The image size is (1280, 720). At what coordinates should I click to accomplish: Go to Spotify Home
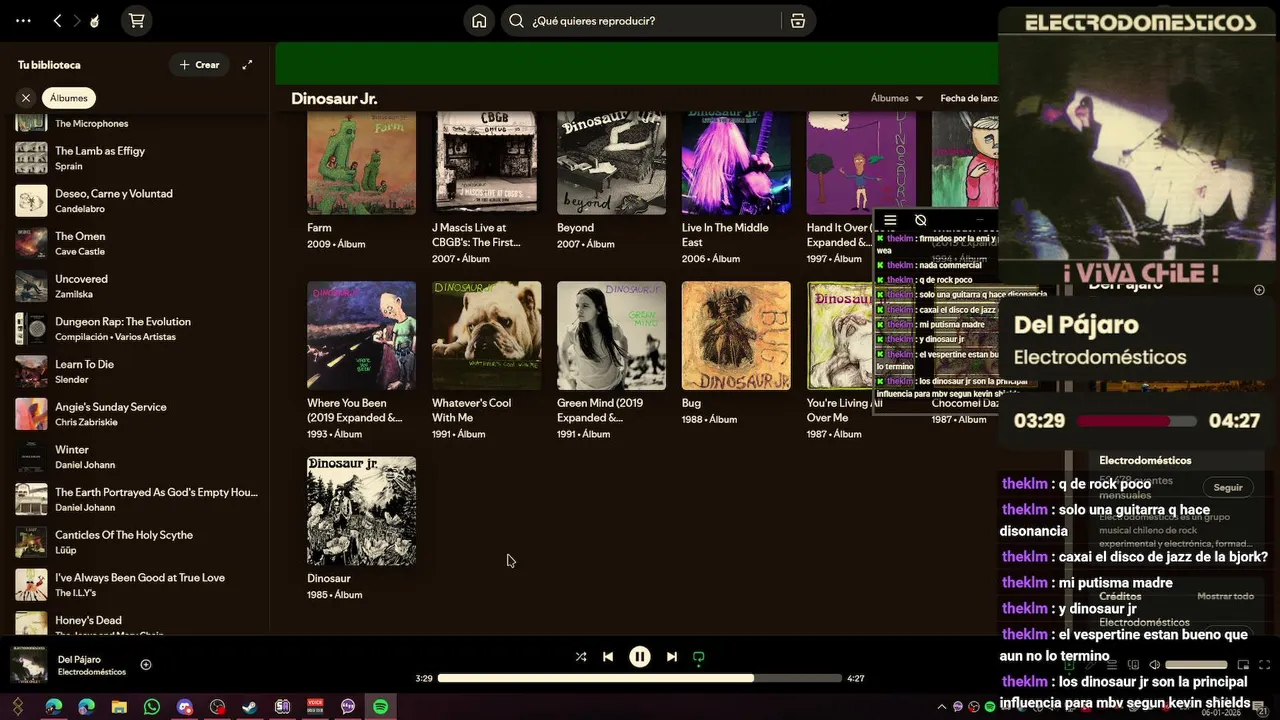point(479,20)
